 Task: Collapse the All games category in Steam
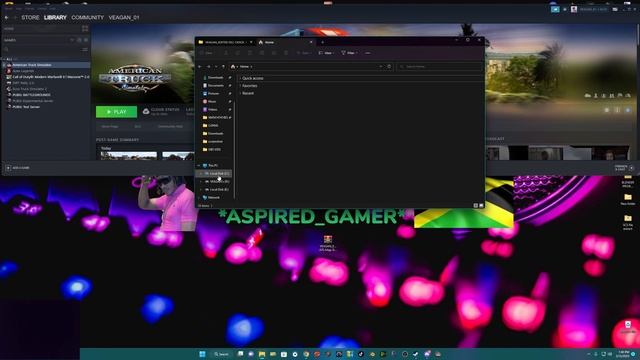(4, 59)
